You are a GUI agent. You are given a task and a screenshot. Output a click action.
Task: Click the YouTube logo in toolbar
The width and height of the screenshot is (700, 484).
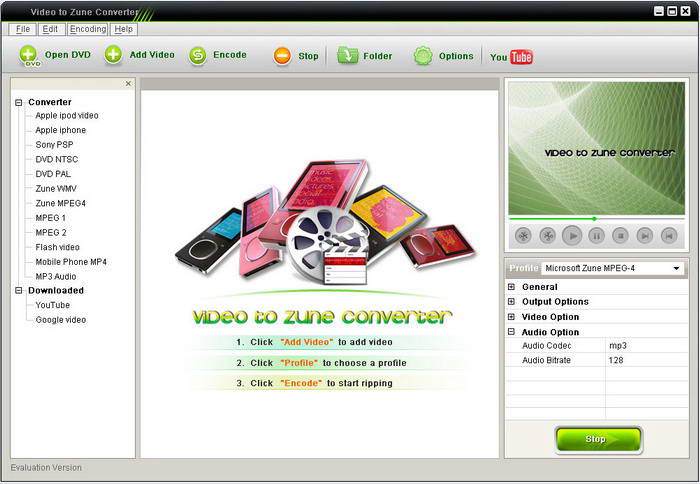512,57
